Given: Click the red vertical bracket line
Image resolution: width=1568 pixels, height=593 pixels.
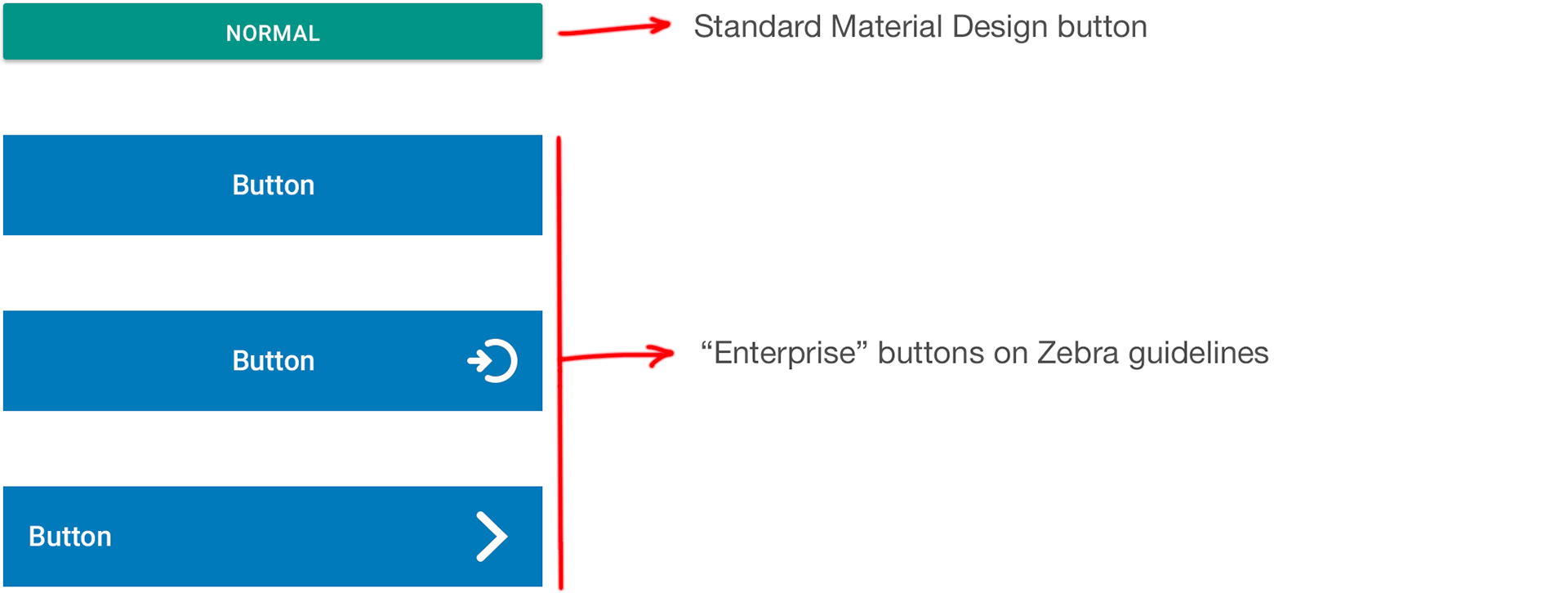Looking at the screenshot, I should pyautogui.click(x=559, y=363).
